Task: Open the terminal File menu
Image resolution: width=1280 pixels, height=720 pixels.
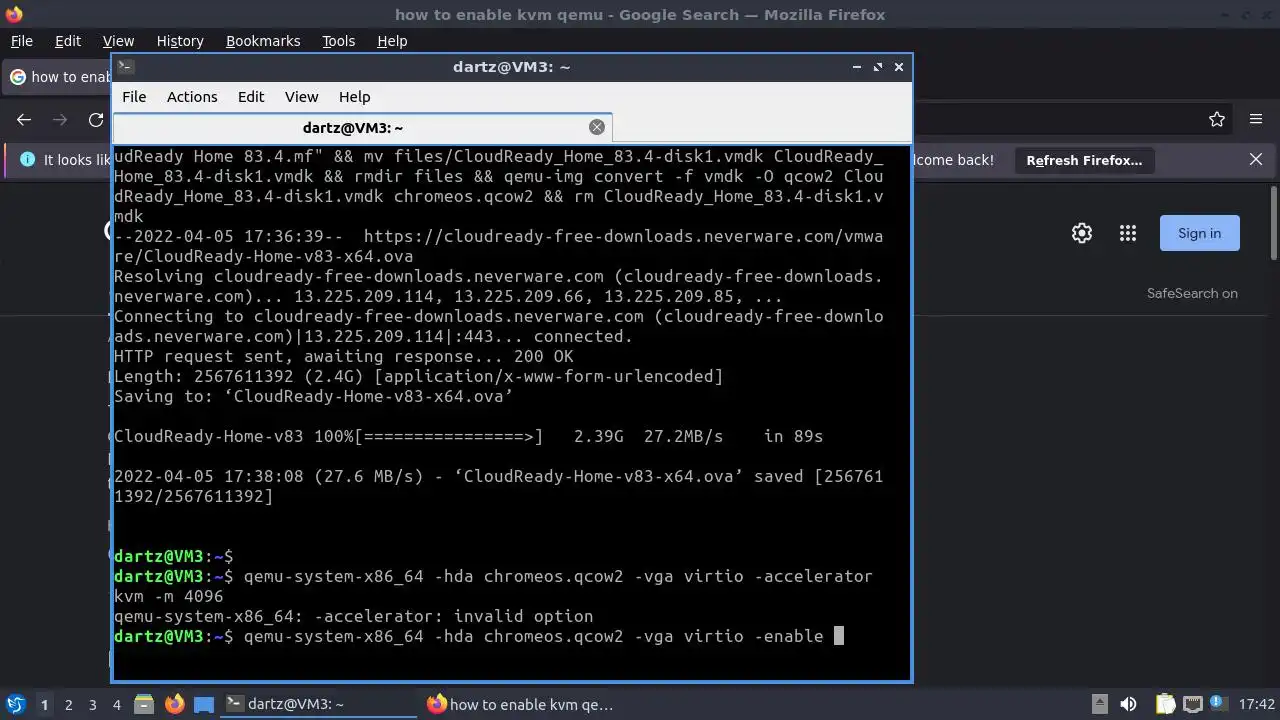Action: point(134,97)
